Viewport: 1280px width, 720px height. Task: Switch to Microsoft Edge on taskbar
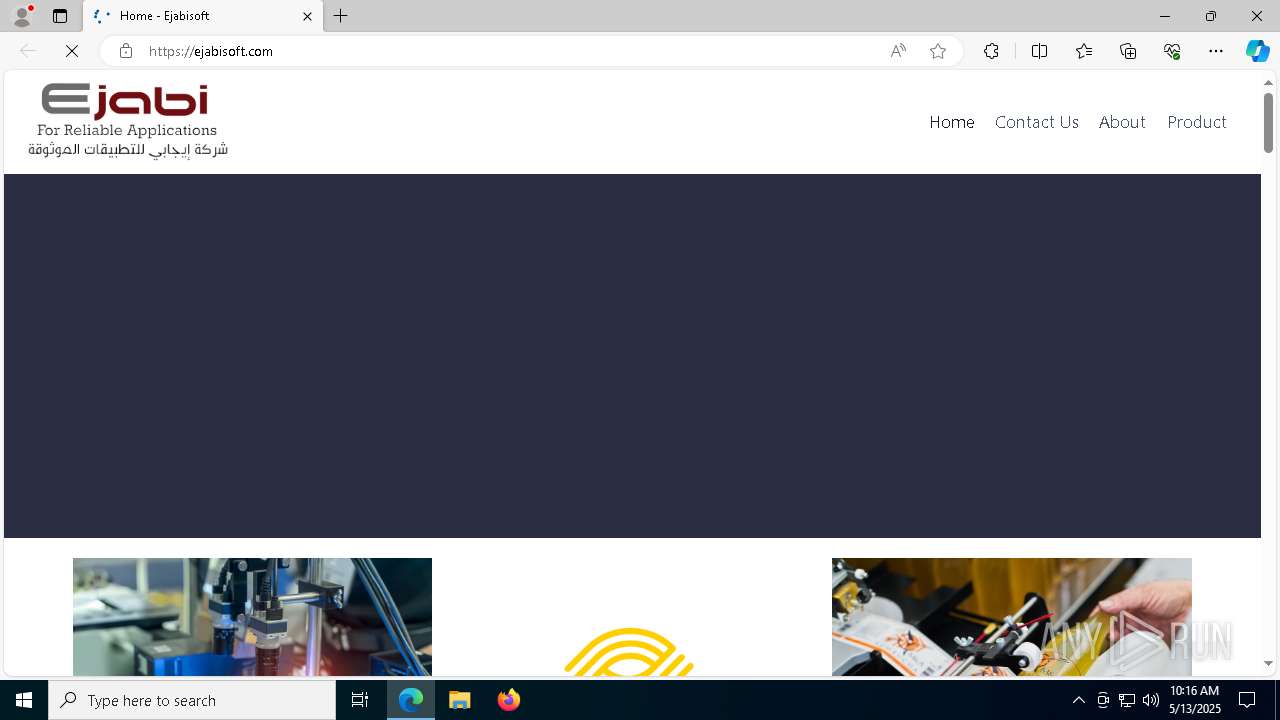(411, 700)
